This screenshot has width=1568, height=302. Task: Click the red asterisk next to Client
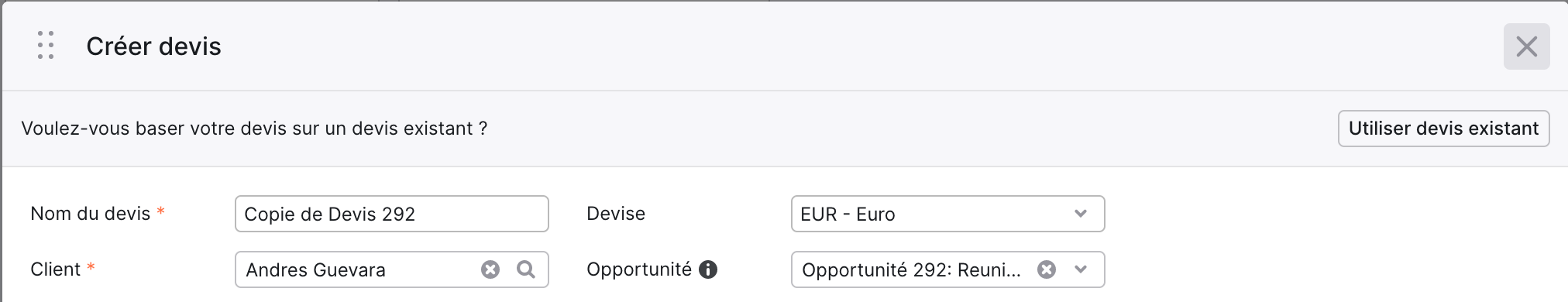(91, 267)
